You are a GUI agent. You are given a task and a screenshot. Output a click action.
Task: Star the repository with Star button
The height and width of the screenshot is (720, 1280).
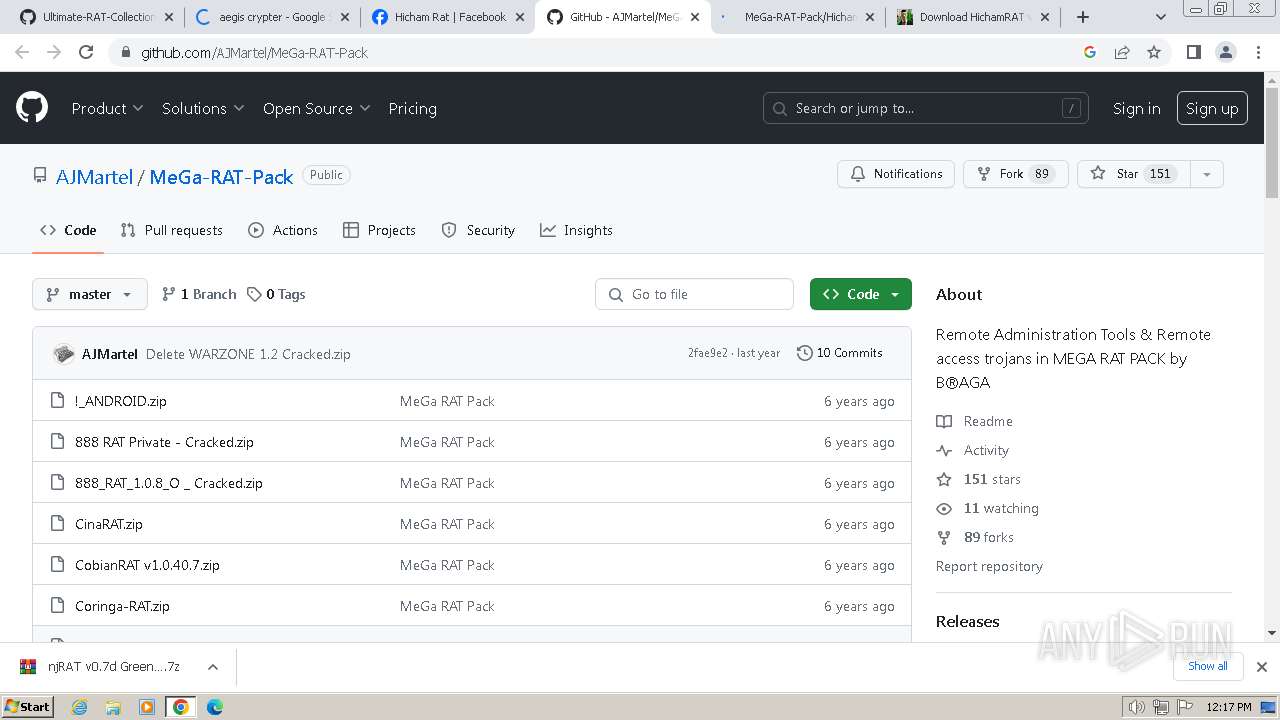coord(1134,174)
